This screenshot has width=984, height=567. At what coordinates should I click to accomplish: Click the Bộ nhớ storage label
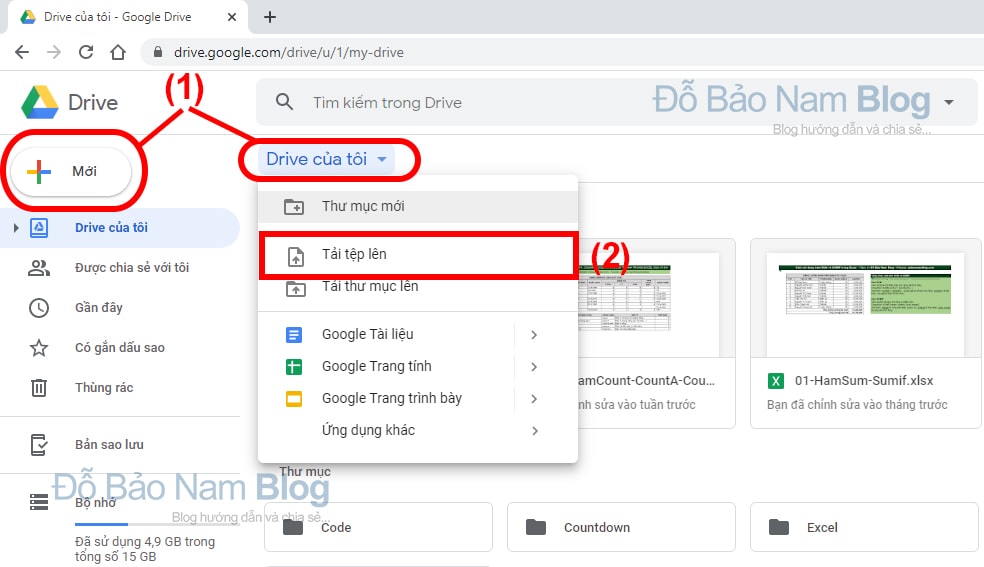[x=95, y=502]
